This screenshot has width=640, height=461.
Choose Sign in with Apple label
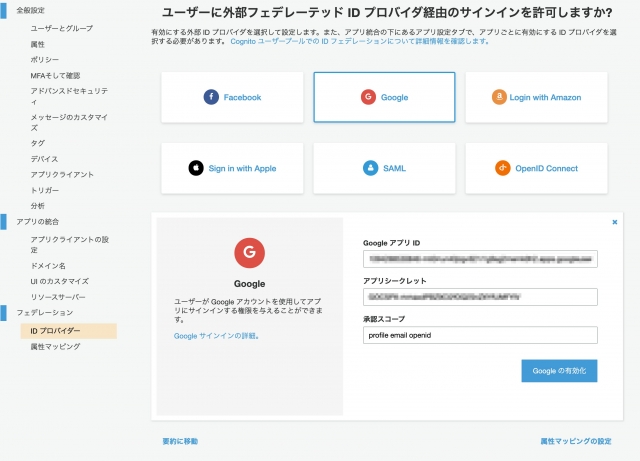242,169
